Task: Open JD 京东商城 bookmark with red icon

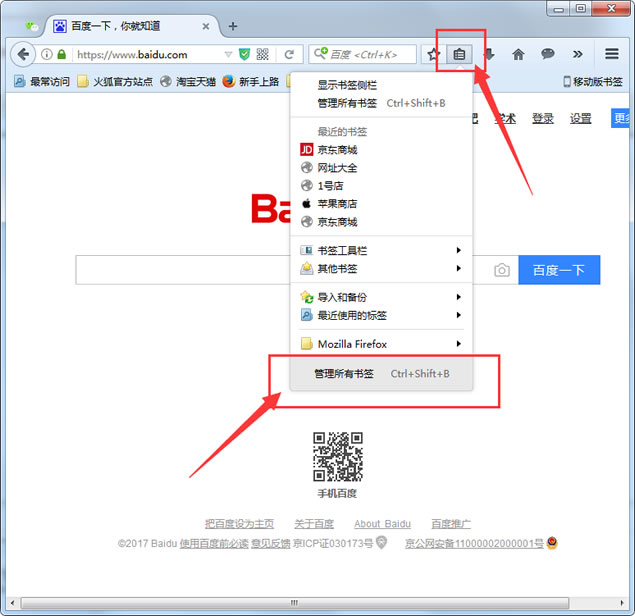Action: coord(381,150)
